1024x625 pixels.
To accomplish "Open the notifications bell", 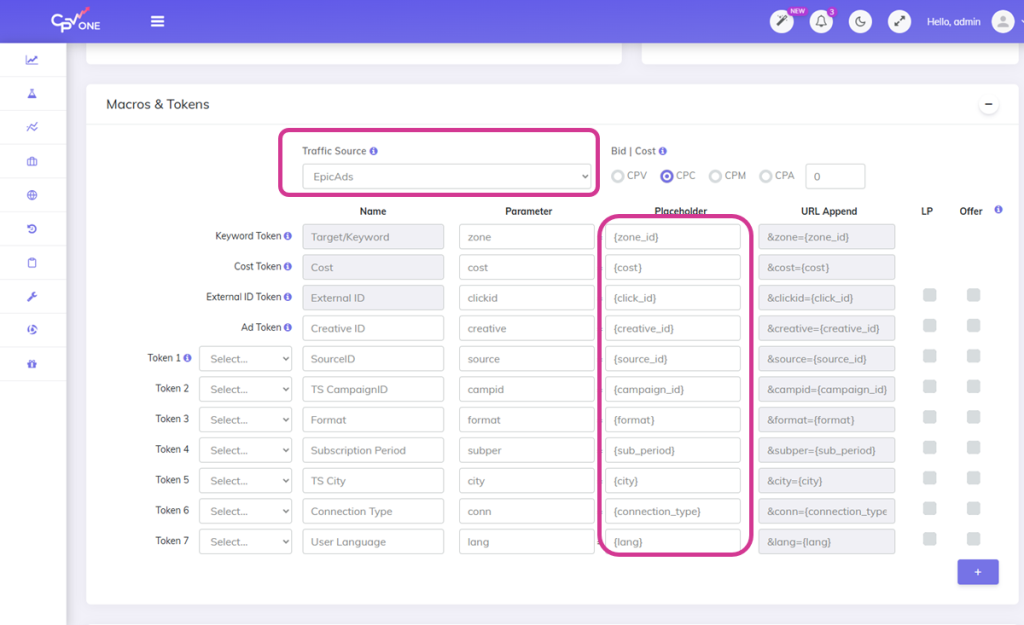I will [x=821, y=22].
